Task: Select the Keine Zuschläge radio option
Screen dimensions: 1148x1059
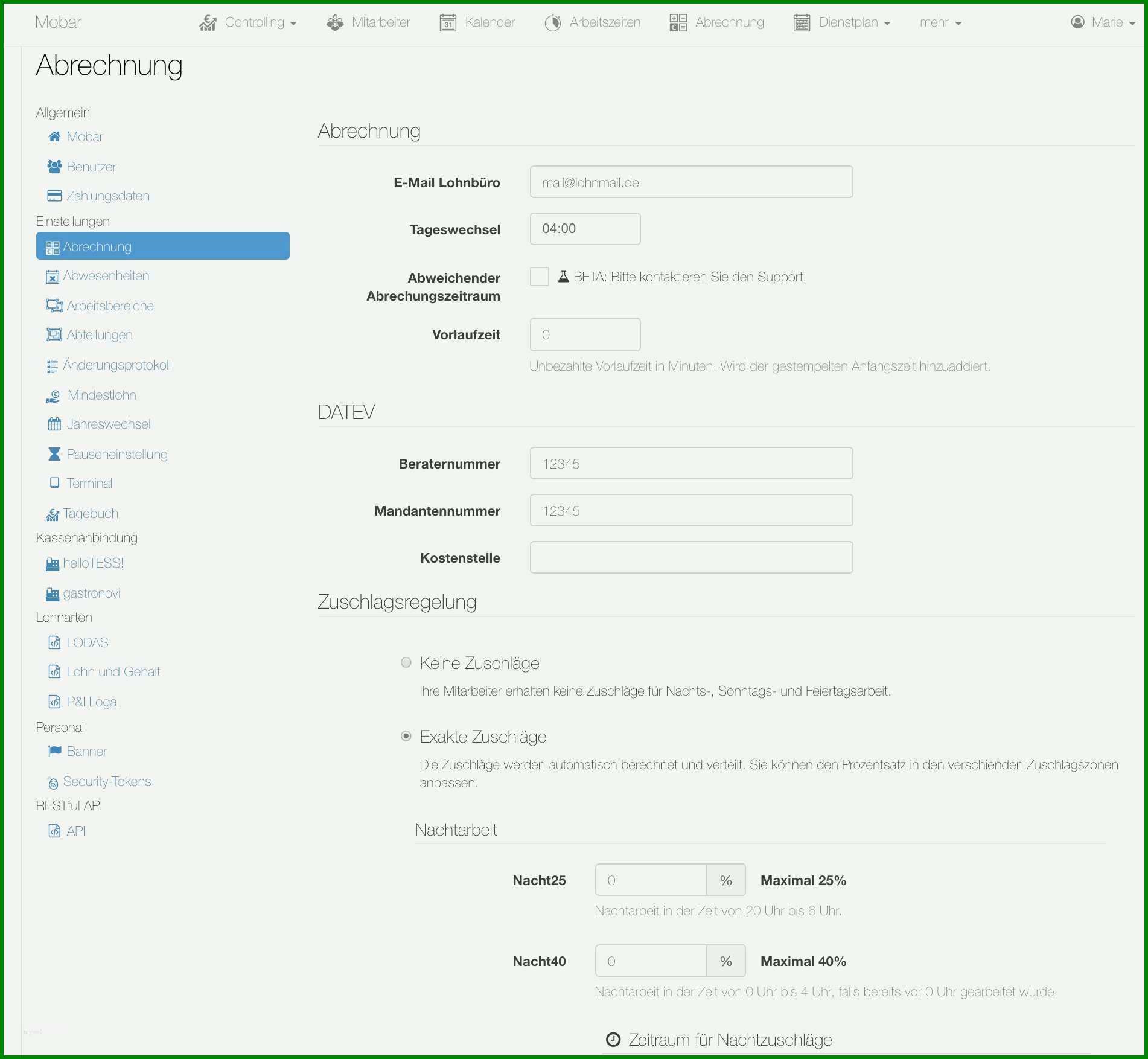Action: tap(406, 662)
